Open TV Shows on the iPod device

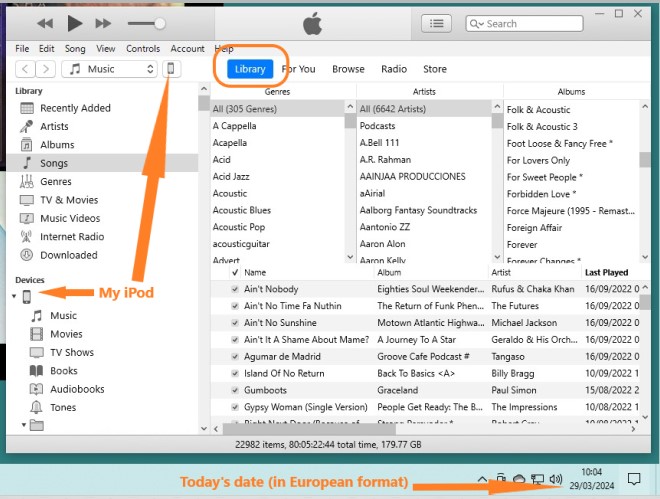click(x=72, y=353)
